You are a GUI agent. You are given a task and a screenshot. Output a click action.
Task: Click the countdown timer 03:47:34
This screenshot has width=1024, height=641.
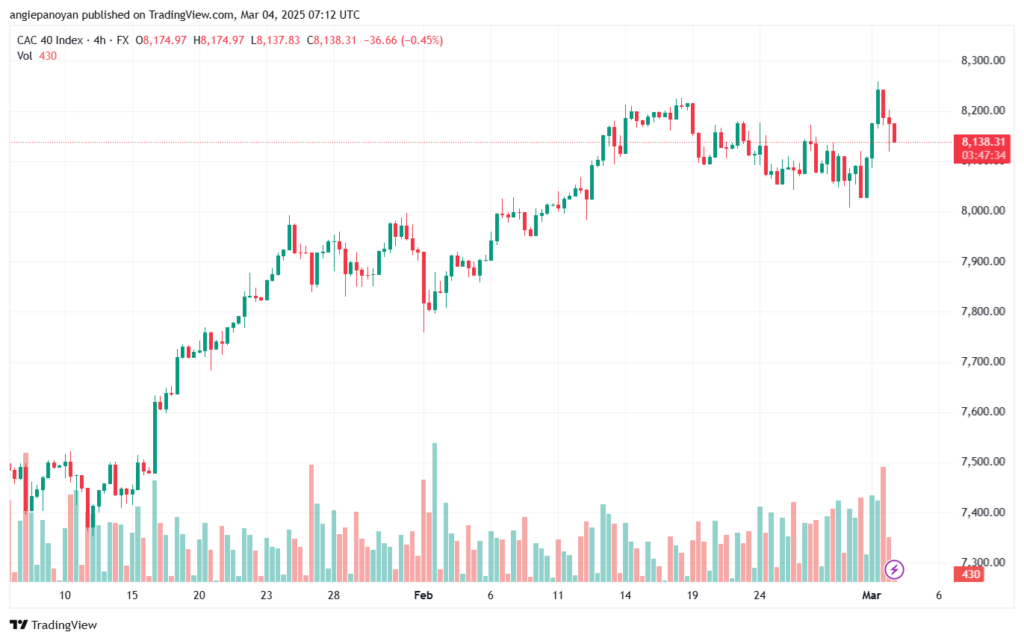(983, 155)
